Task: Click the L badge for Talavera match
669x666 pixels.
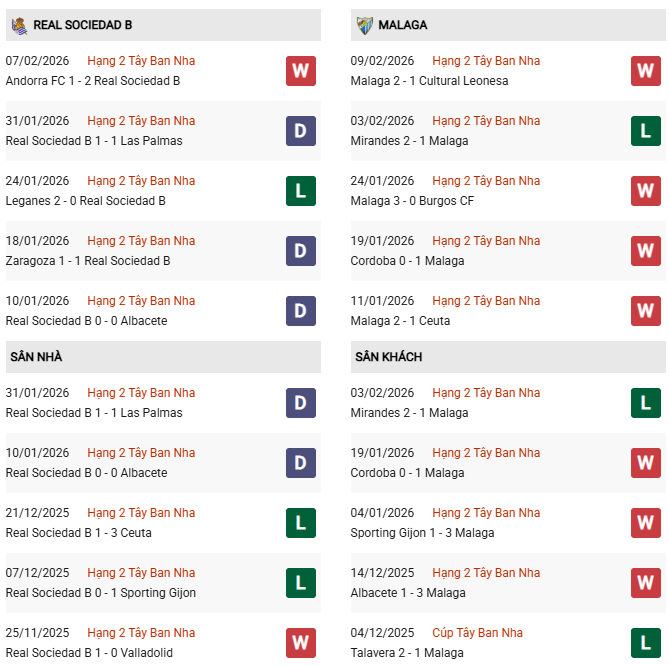Action: point(646,643)
